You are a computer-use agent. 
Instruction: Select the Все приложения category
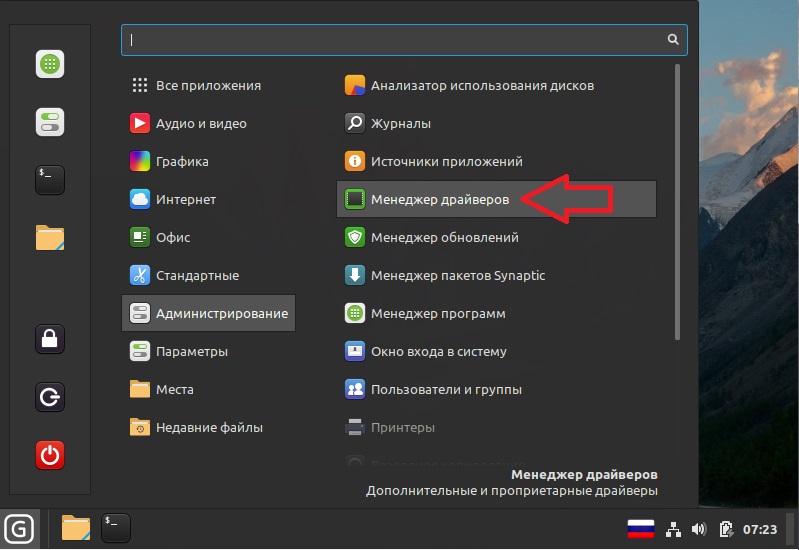click(x=208, y=86)
